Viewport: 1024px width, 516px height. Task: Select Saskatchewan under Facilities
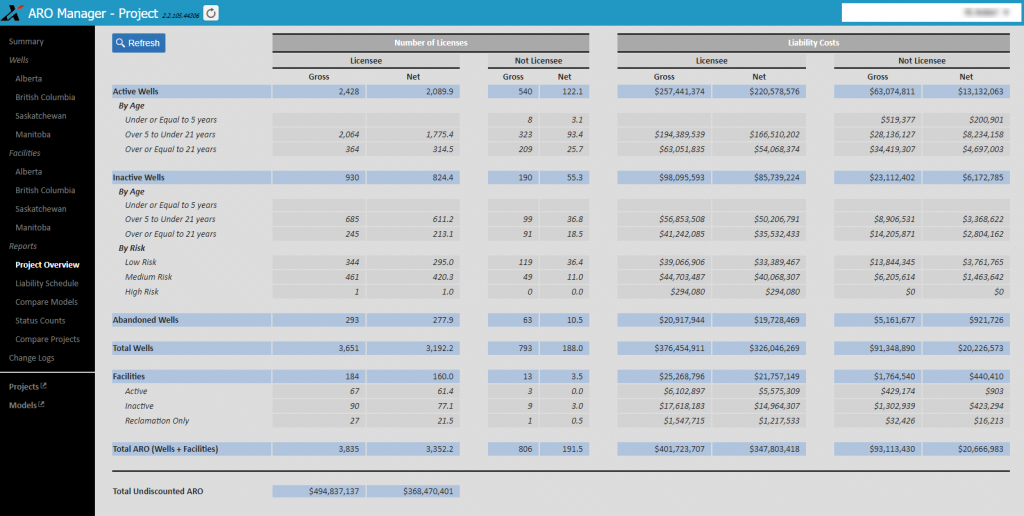click(x=40, y=209)
